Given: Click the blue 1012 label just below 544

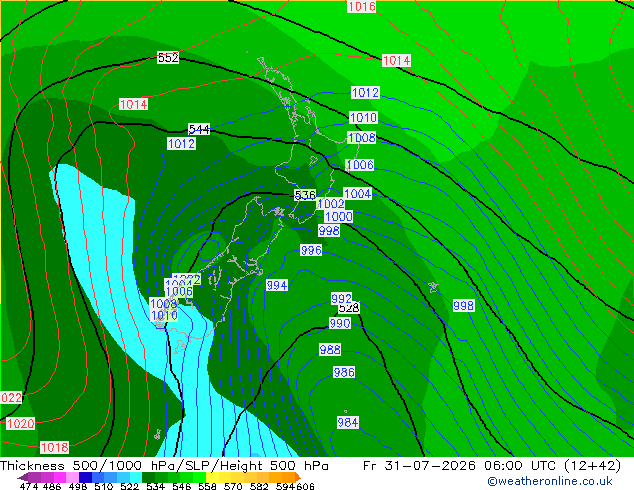Looking at the screenshot, I should pyautogui.click(x=182, y=144).
